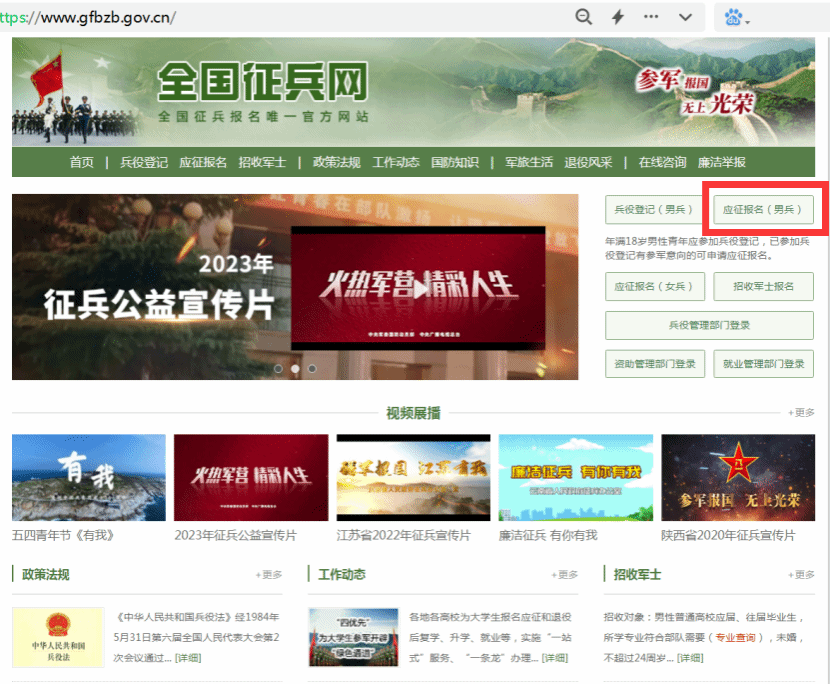Open the 五四青年节《有我》video thumbnail

89,478
